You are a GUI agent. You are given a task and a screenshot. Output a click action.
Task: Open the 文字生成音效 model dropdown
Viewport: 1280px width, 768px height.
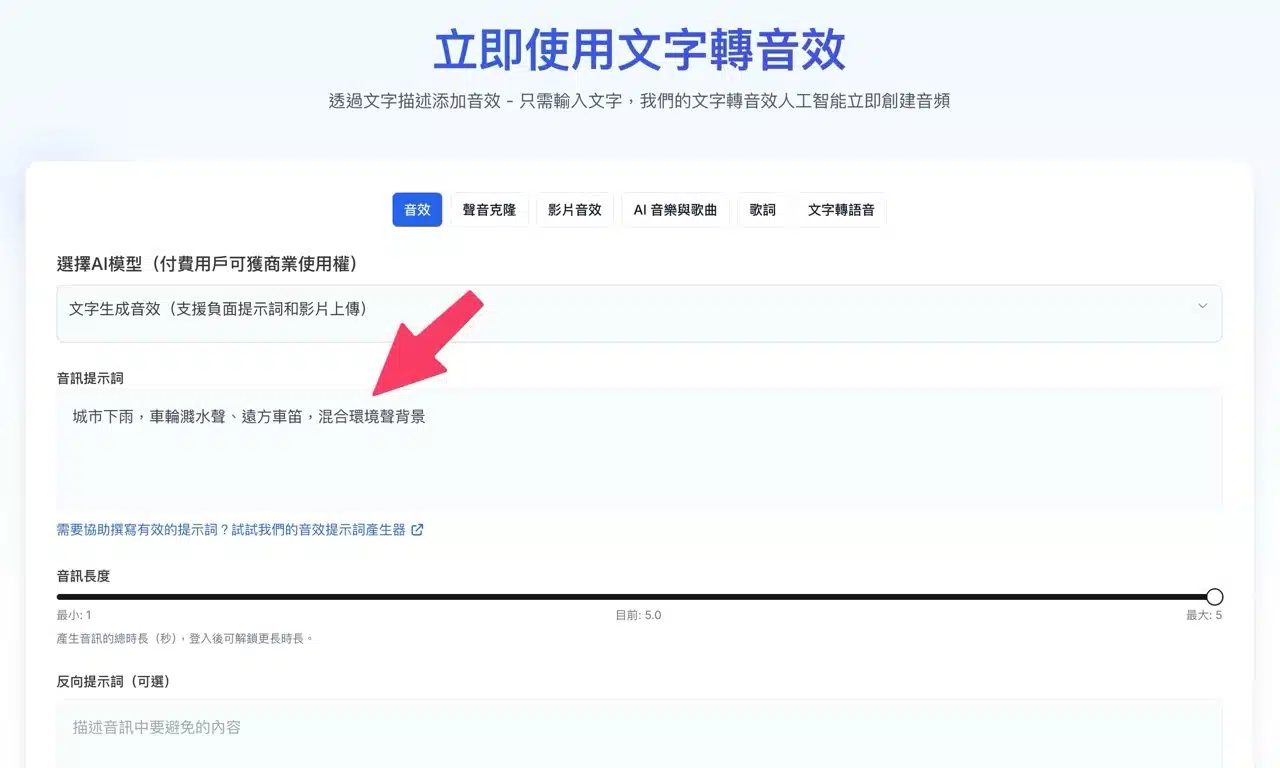pyautogui.click(x=638, y=312)
